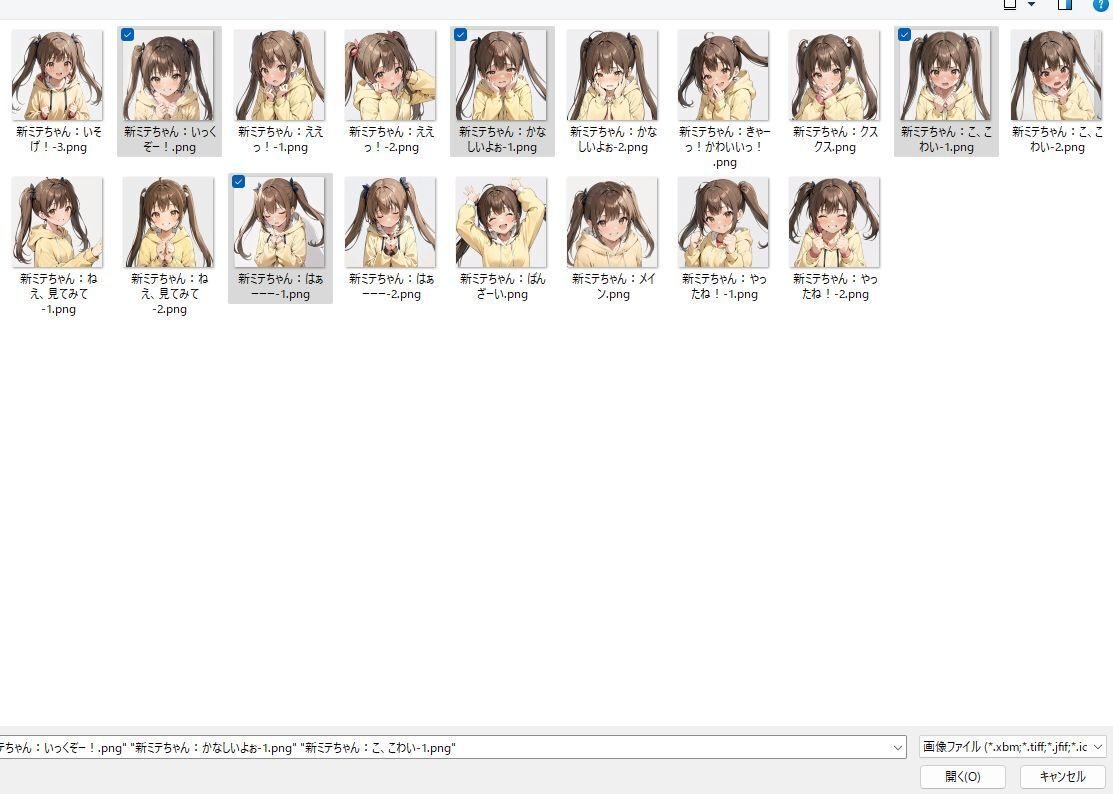Select the きゃーっ！かわいいっ！.png thumbnail
This screenshot has height=794, width=1113.
click(723, 75)
